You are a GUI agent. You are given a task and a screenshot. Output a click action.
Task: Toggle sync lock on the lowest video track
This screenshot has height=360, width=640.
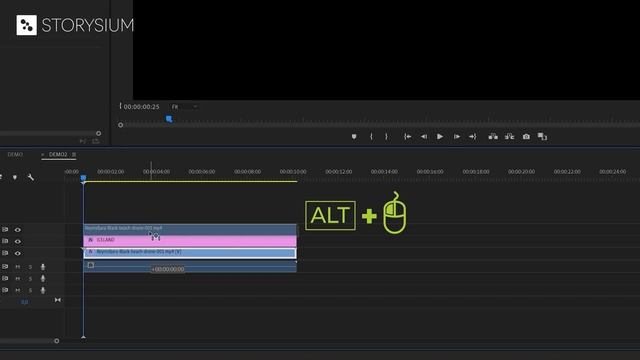point(5,253)
